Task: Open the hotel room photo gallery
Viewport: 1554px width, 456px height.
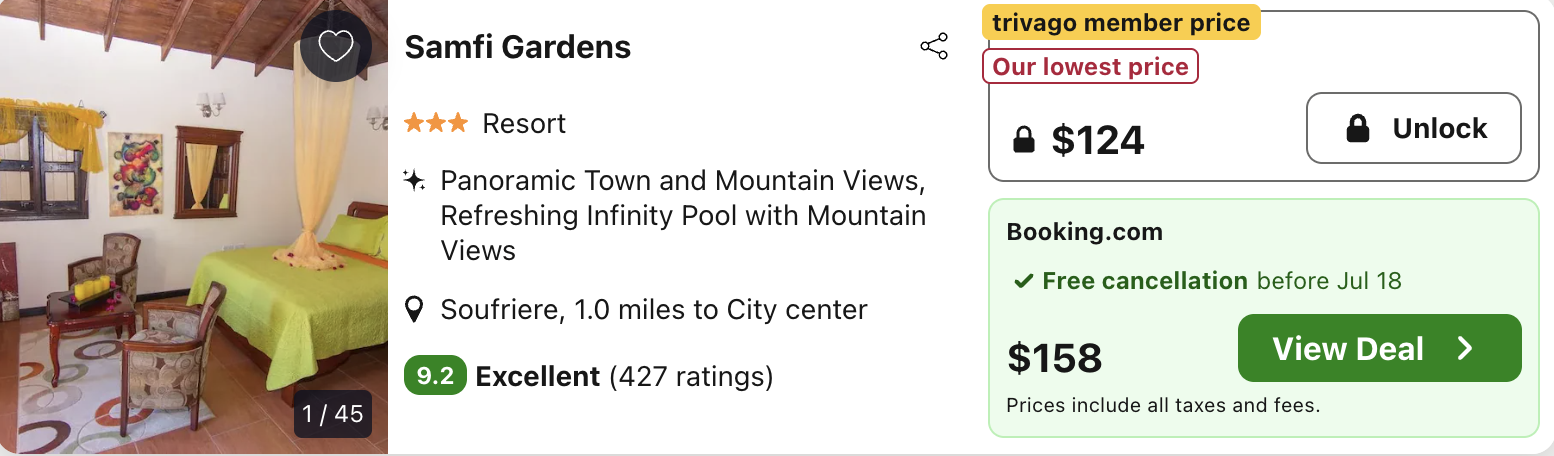Action: coord(194,228)
